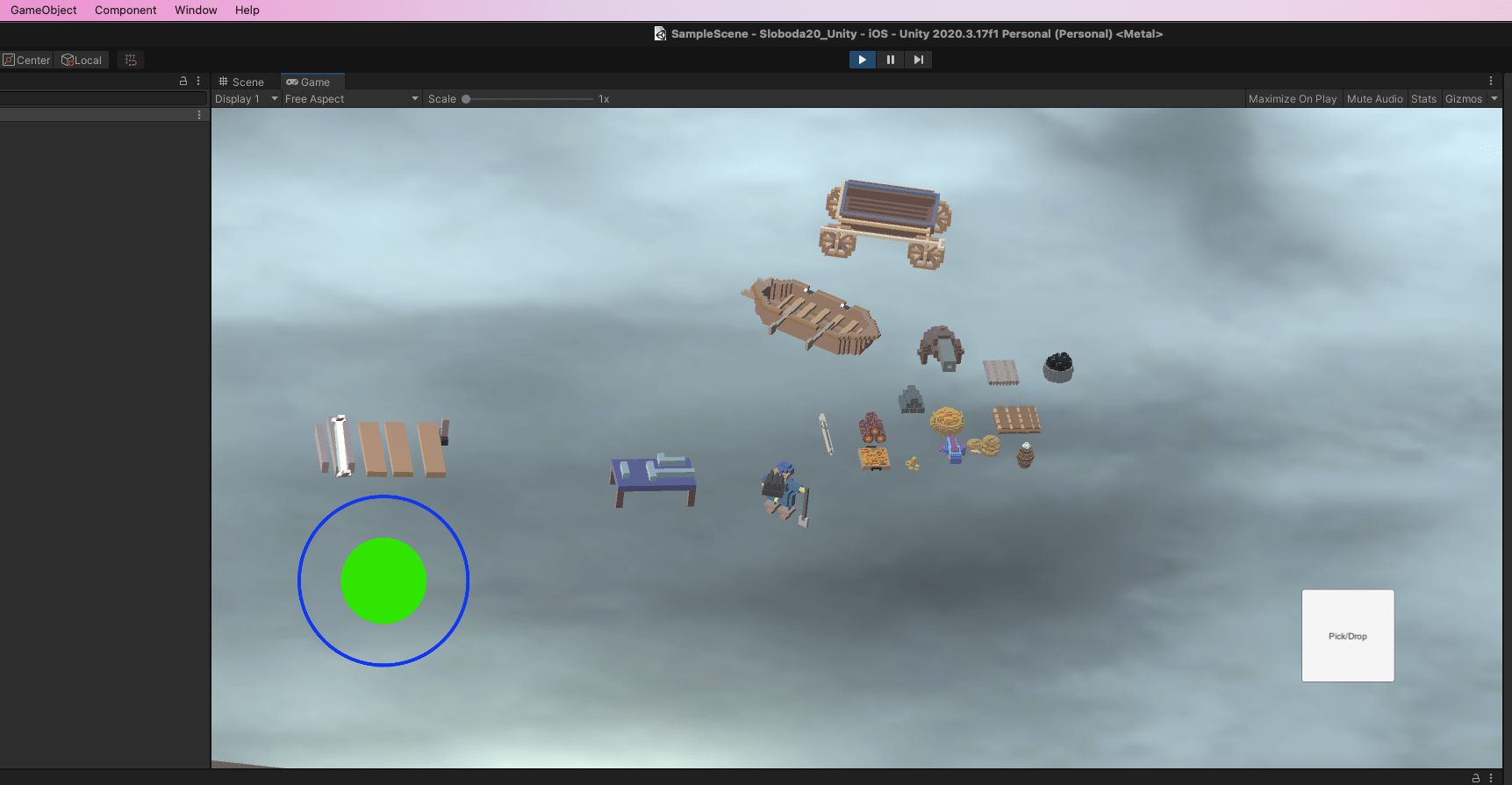Open the Gizmos dropdown arrow
The image size is (1512, 785).
click(x=1494, y=99)
